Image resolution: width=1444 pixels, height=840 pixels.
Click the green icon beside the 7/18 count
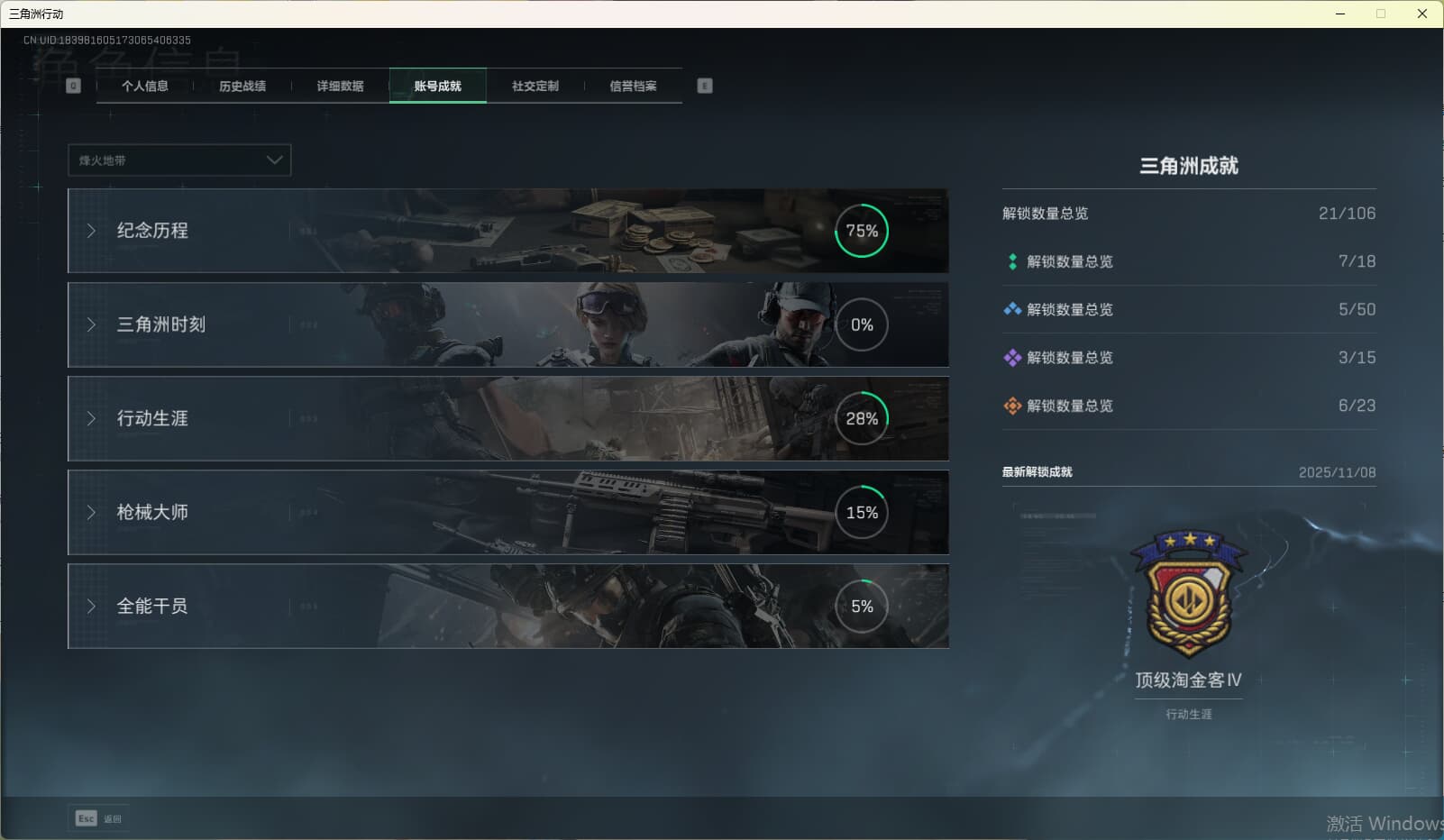[1012, 261]
